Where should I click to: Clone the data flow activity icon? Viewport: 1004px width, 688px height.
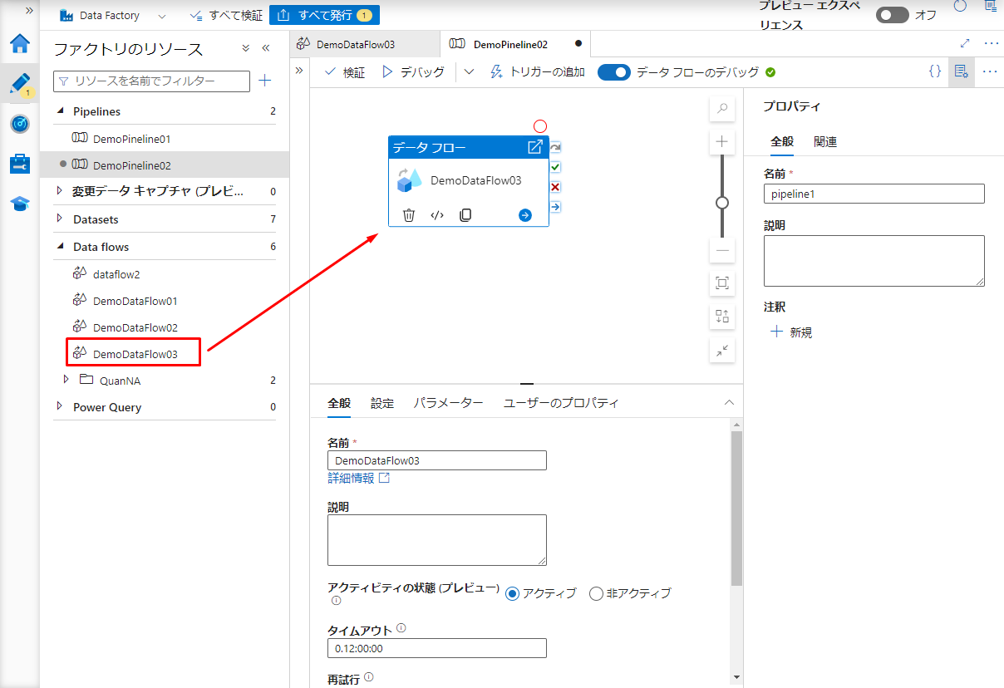(x=466, y=215)
